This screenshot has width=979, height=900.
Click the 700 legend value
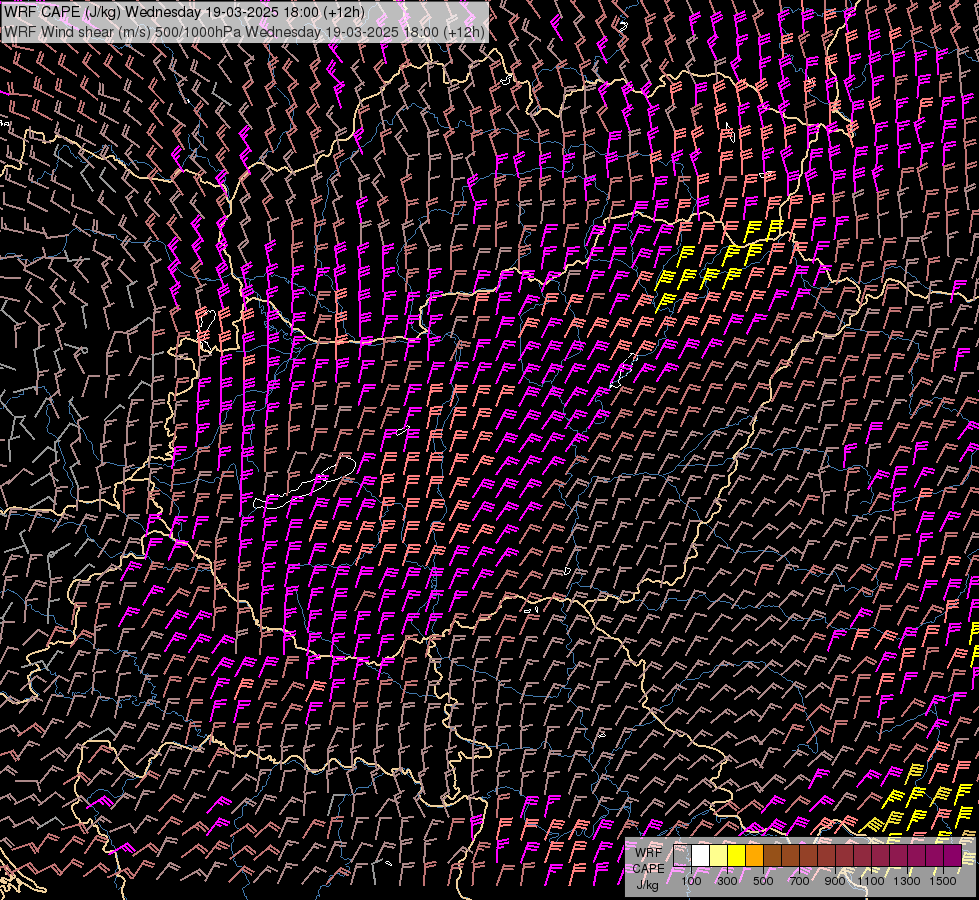(x=799, y=881)
